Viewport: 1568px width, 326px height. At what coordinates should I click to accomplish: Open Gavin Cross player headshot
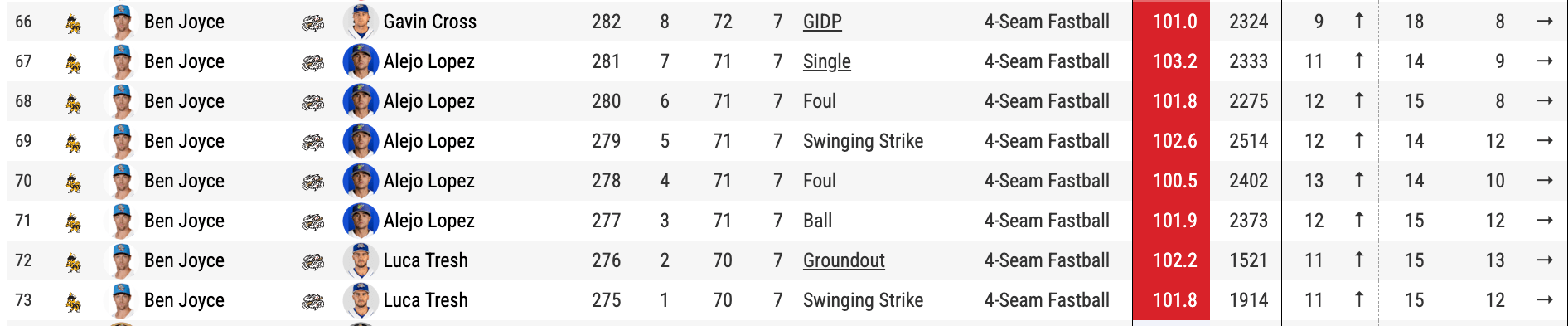tap(361, 22)
